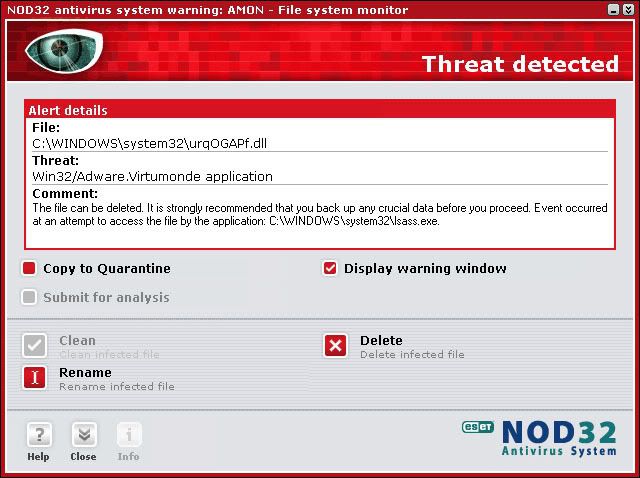Click the greyed Info icon
640x478 pixels.
[x=129, y=435]
